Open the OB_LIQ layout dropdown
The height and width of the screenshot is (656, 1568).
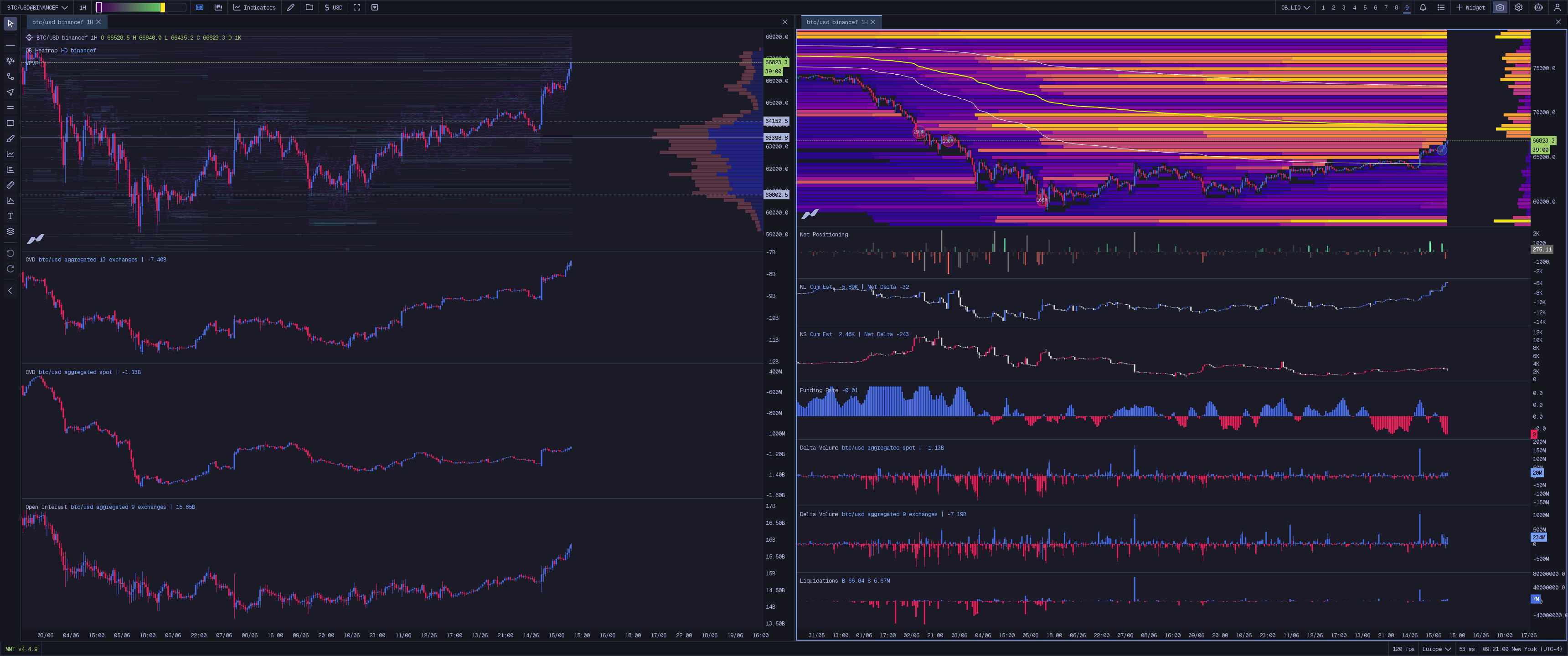click(x=1295, y=7)
